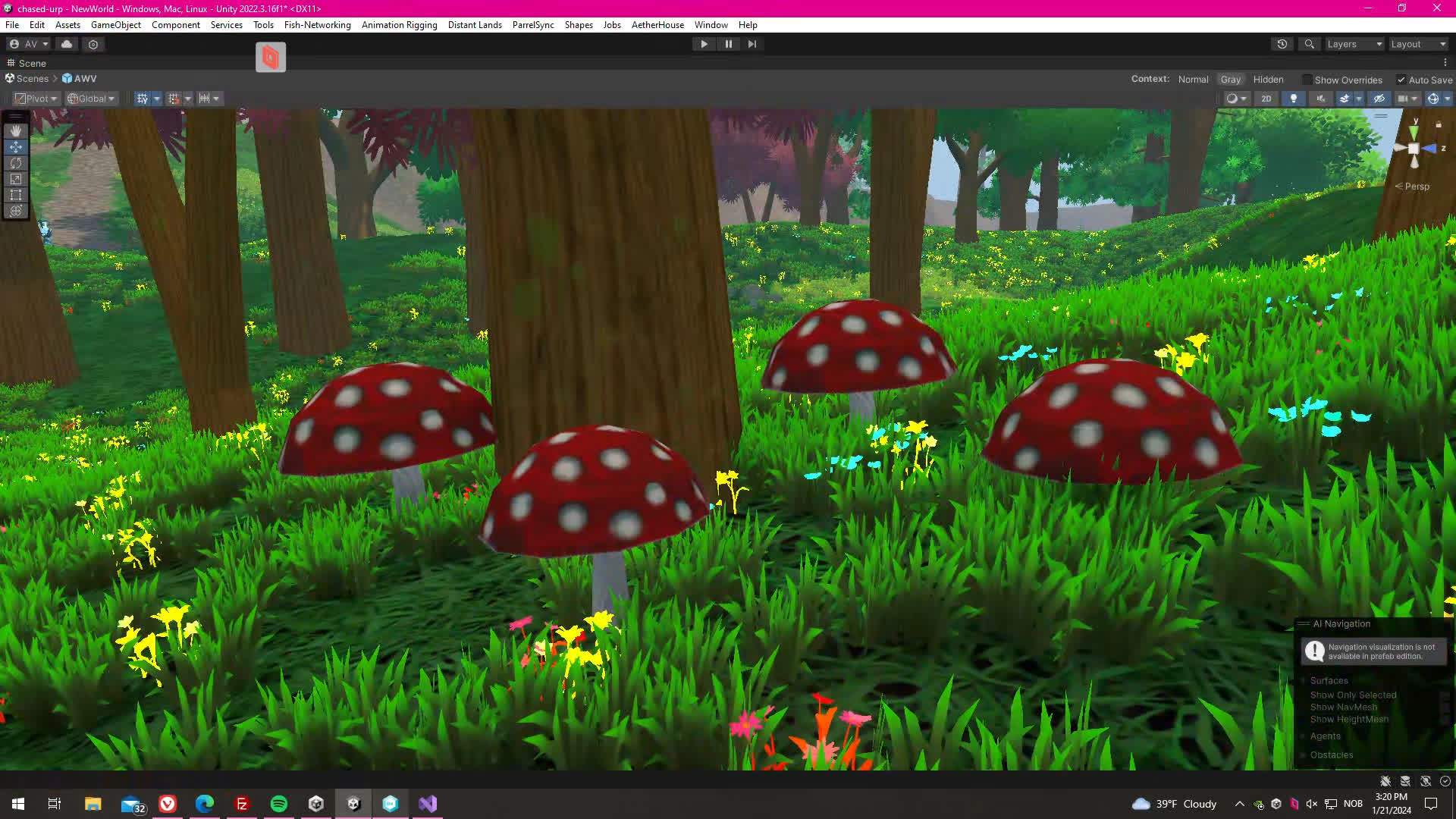Open the Pivot dropdown
The width and height of the screenshot is (1456, 819).
coord(36,99)
